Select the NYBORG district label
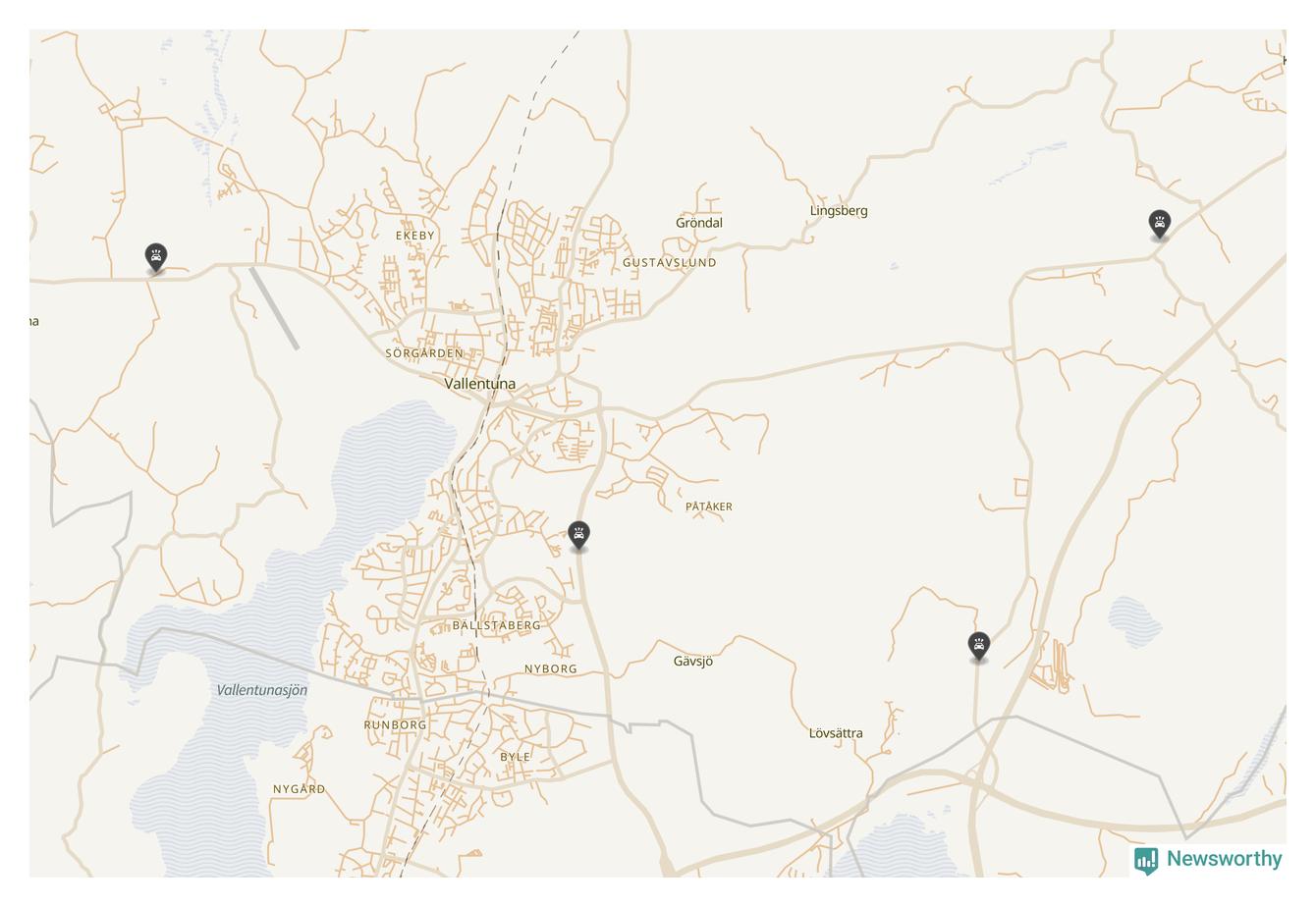 [x=551, y=669]
